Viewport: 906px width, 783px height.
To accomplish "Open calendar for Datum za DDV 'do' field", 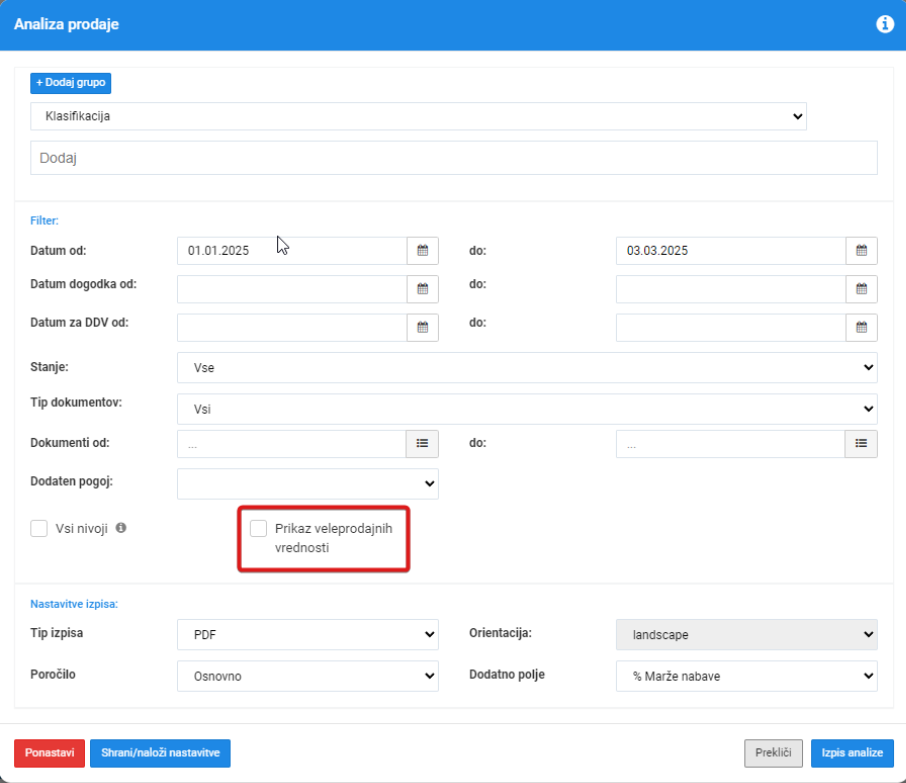I will tap(862, 328).
